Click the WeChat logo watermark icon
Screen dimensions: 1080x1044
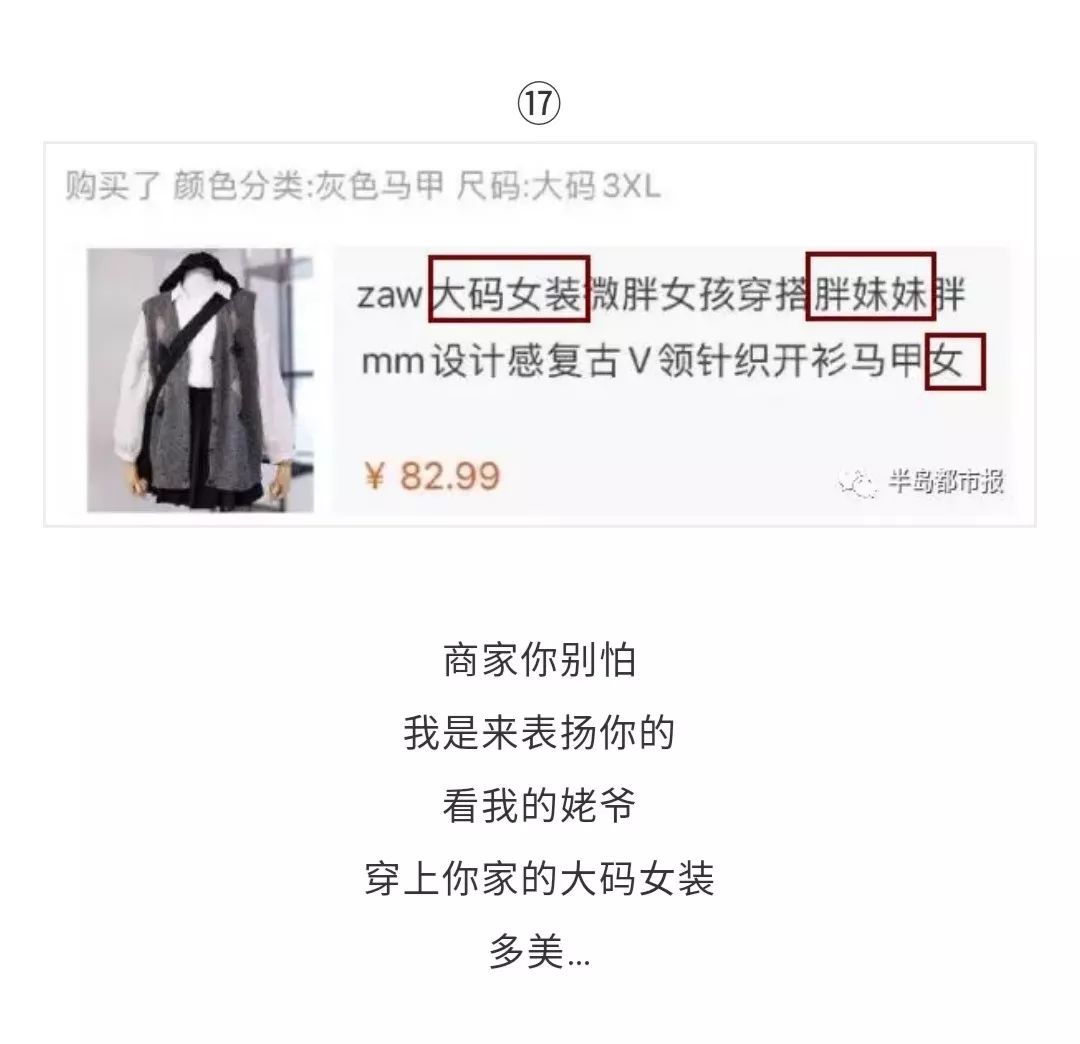point(858,482)
